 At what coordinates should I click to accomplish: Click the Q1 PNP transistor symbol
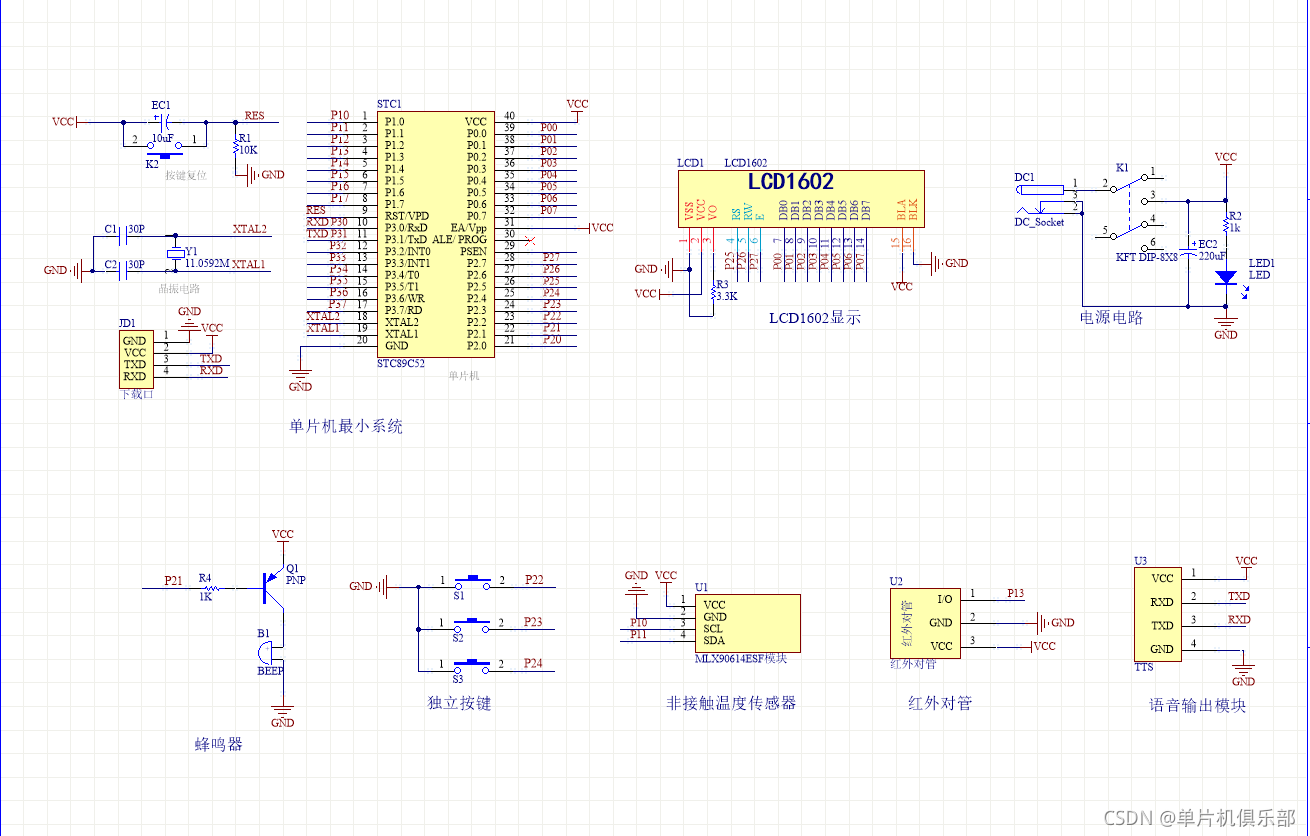coord(274,587)
